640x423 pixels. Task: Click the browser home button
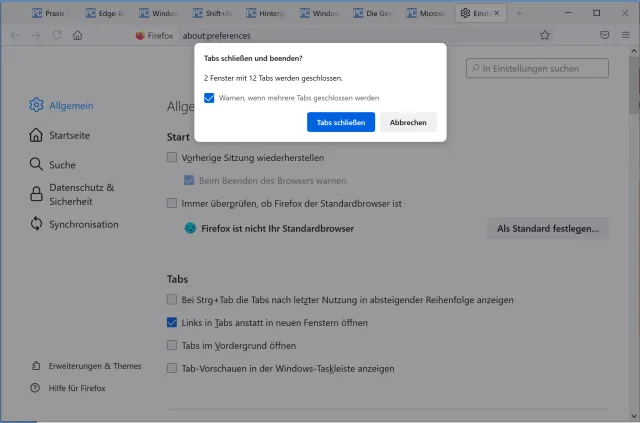[x=78, y=34]
